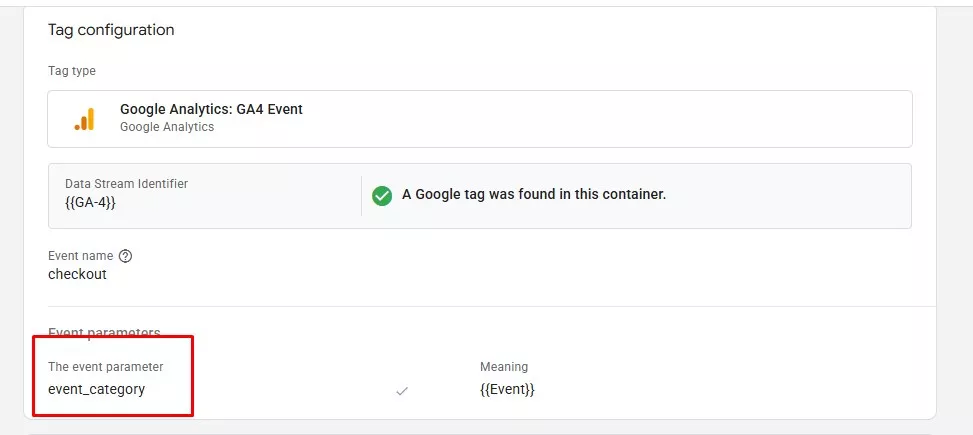Open the Event name help question-mark icon

[x=125, y=256]
